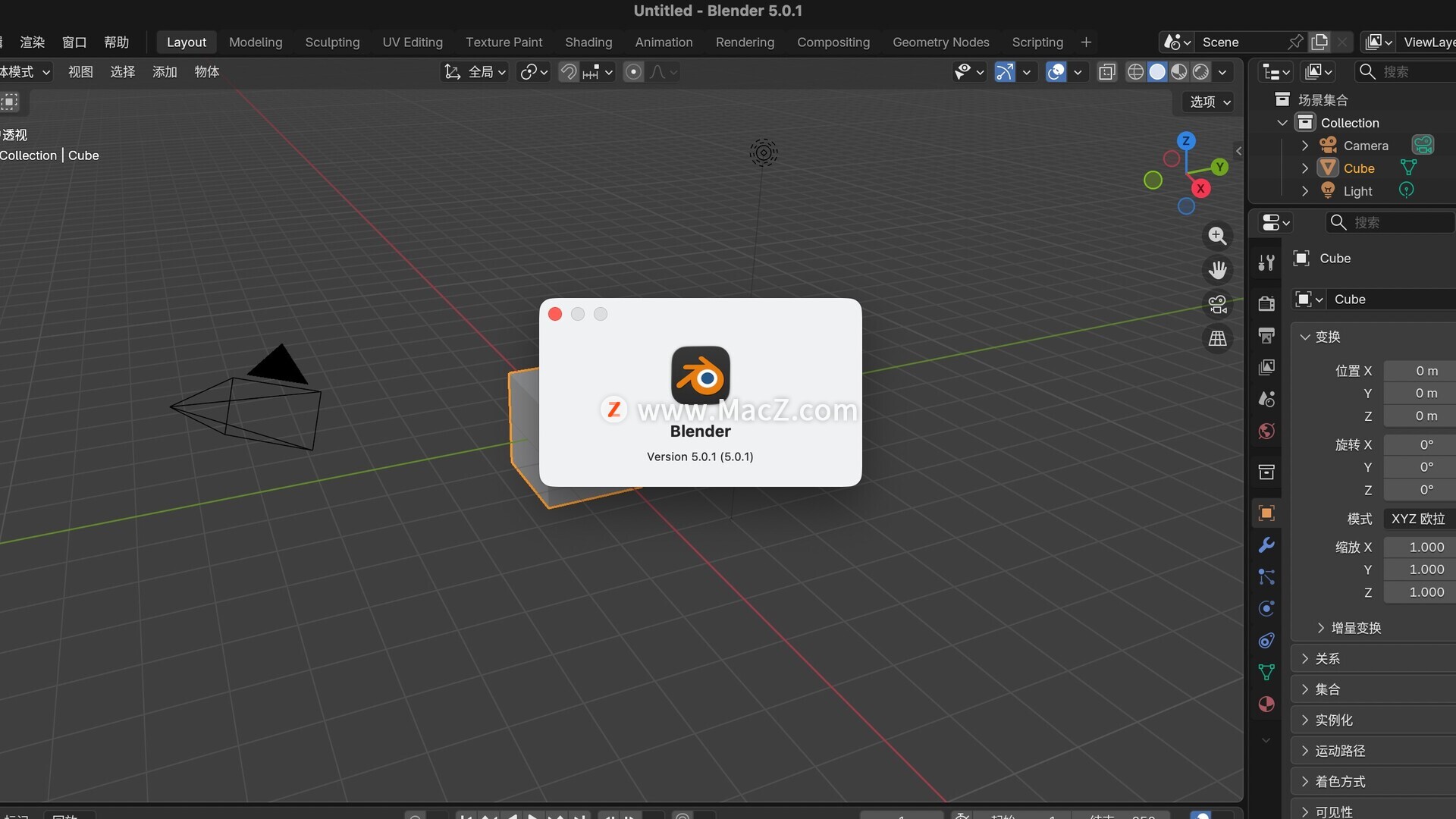
Task: Select solid viewport shading mode
Action: click(1157, 72)
